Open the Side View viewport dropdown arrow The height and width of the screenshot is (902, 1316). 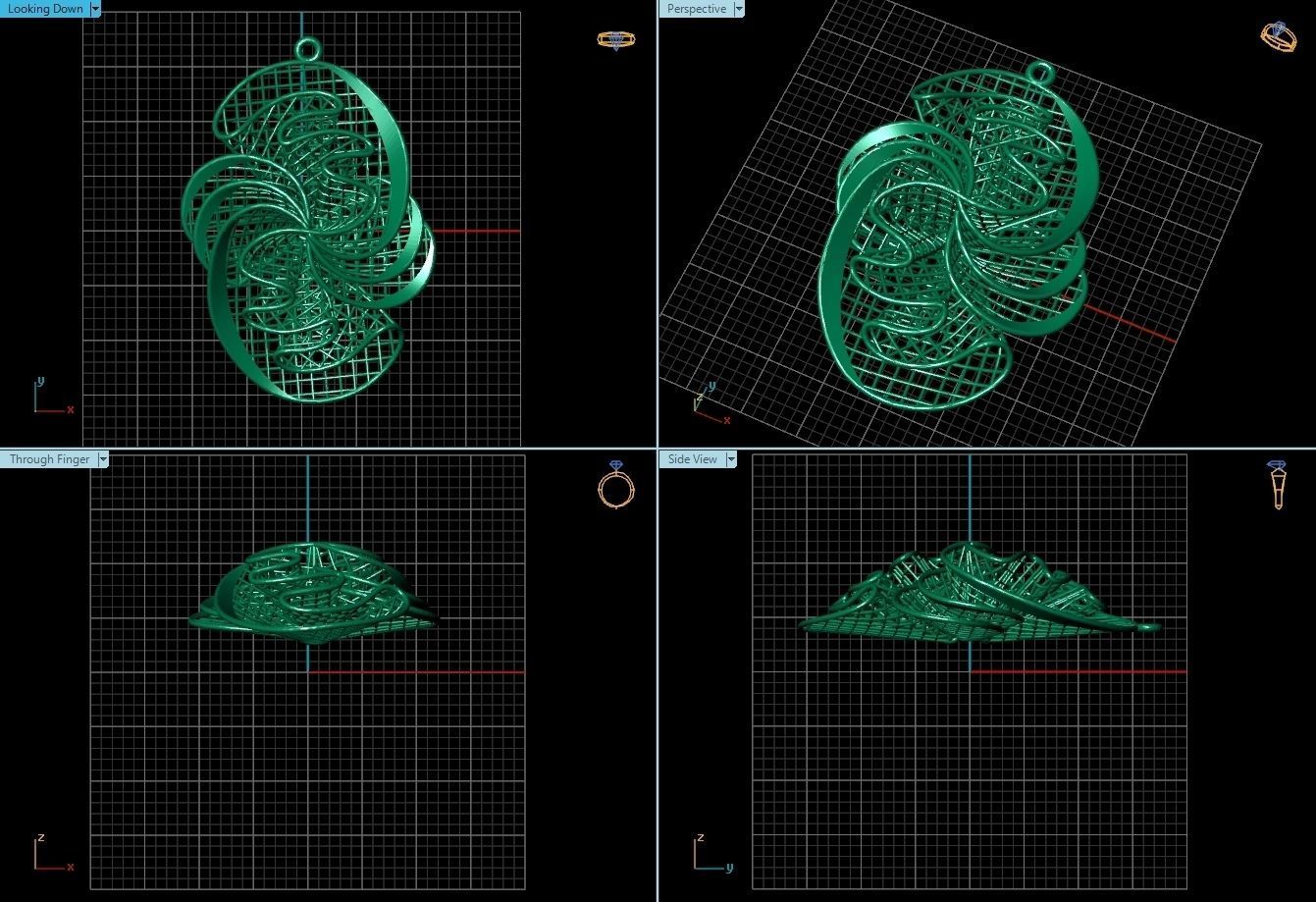(730, 459)
